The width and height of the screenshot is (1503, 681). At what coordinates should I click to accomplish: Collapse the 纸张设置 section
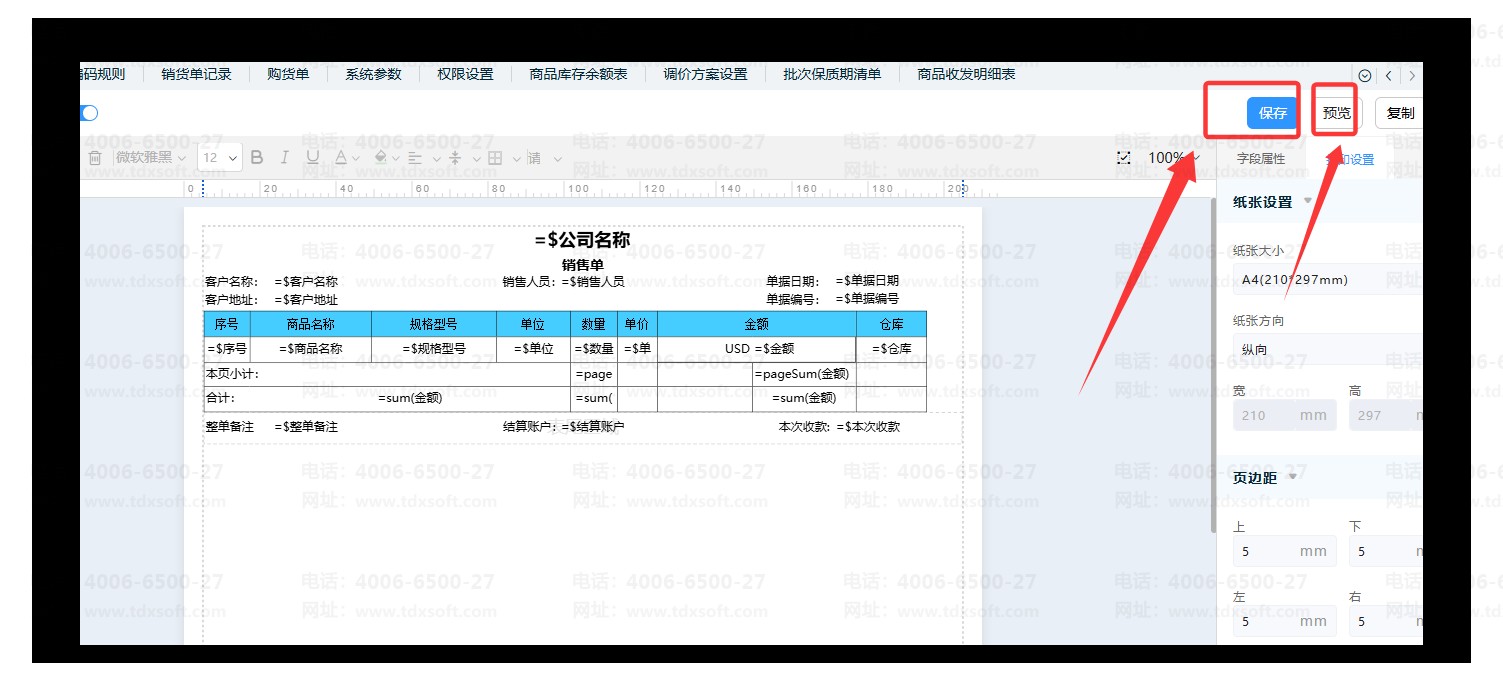1307,201
